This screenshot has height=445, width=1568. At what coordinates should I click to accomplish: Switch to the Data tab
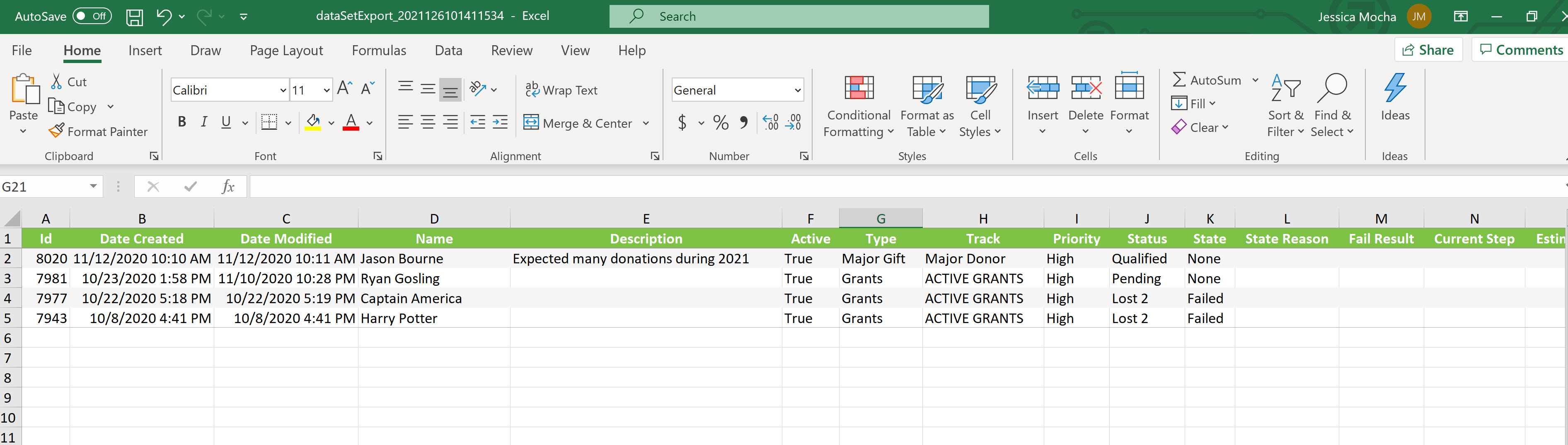(x=449, y=51)
